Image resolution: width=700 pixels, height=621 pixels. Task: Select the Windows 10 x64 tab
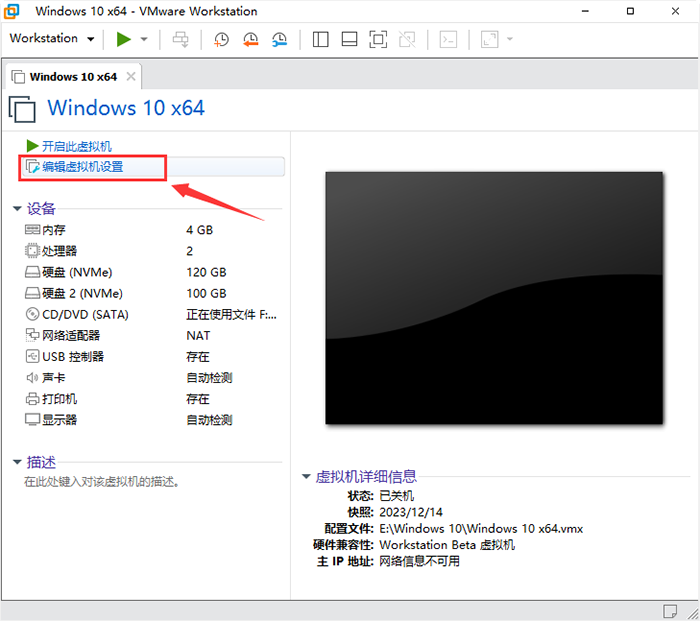click(73, 77)
